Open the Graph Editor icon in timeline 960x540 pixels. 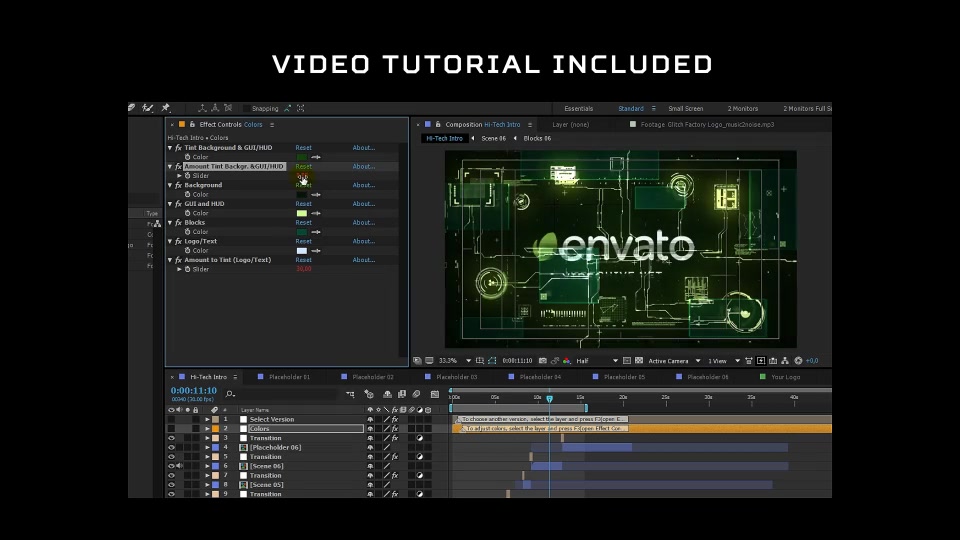(435, 394)
